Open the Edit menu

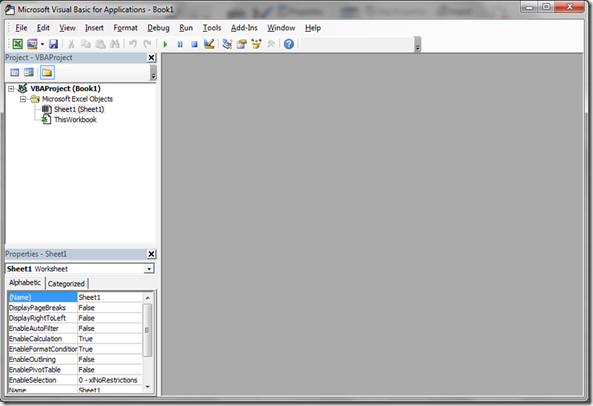(43, 28)
